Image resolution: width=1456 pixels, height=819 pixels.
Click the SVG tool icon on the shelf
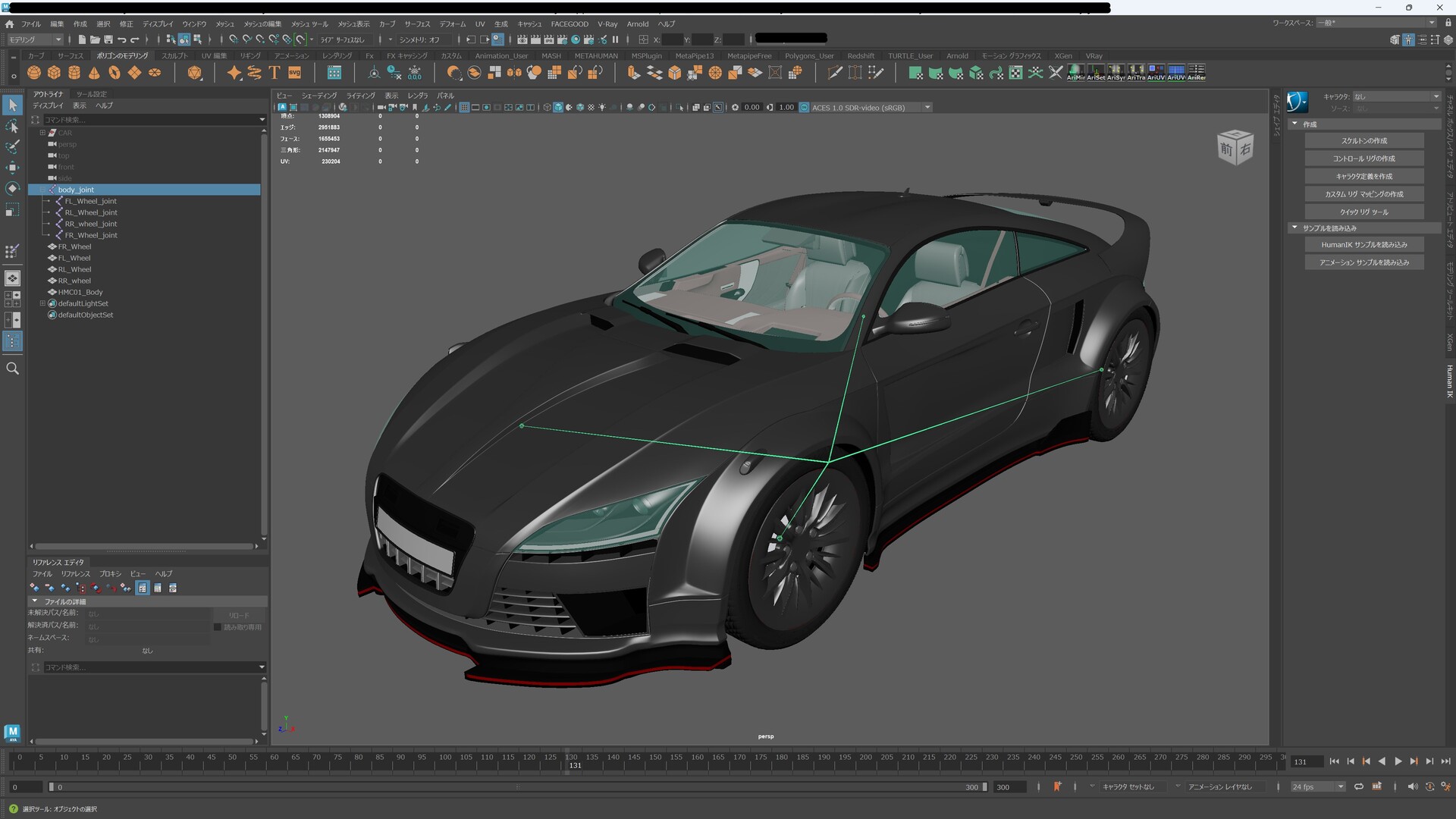[x=295, y=73]
